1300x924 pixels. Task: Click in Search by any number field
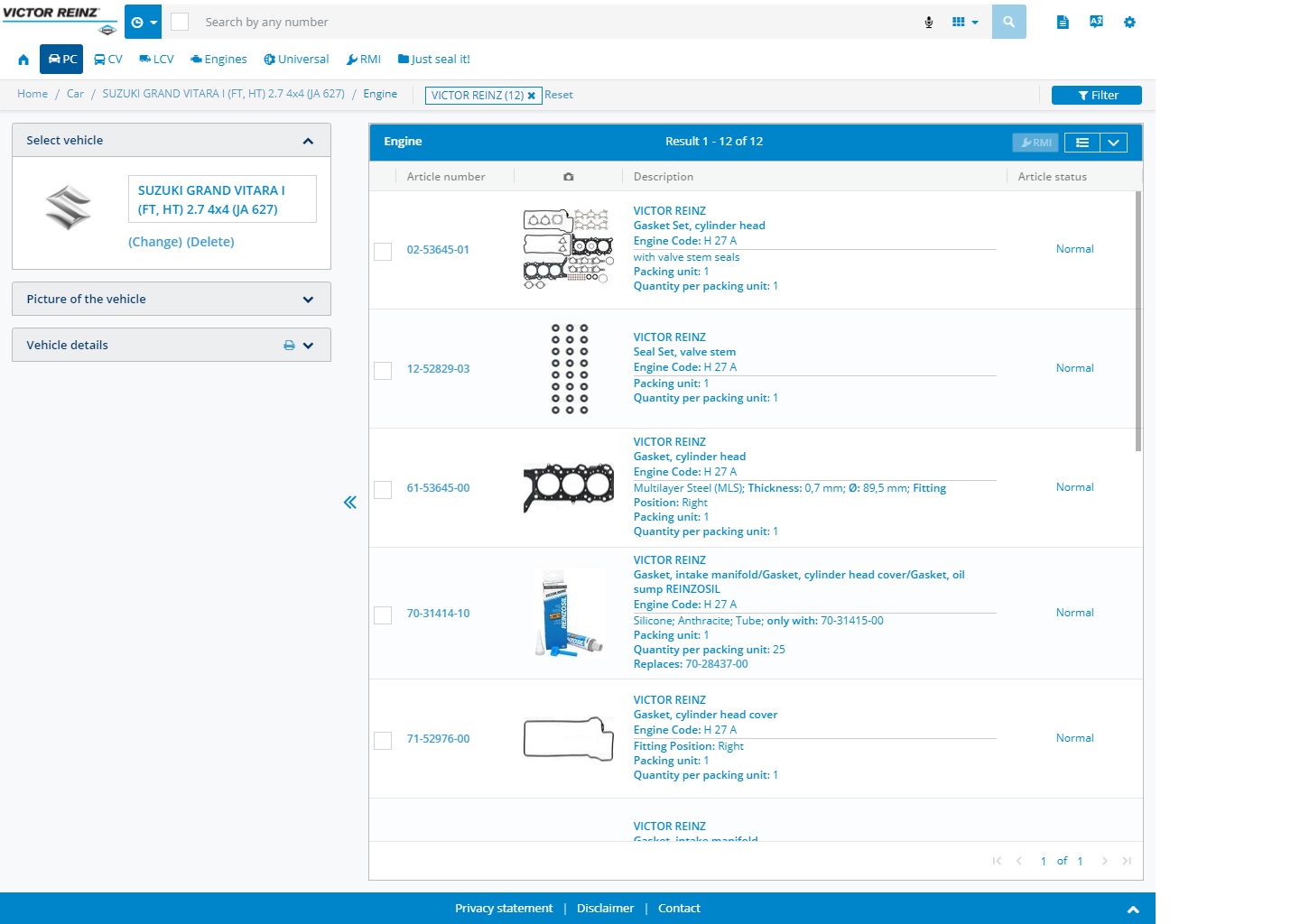[542, 23]
